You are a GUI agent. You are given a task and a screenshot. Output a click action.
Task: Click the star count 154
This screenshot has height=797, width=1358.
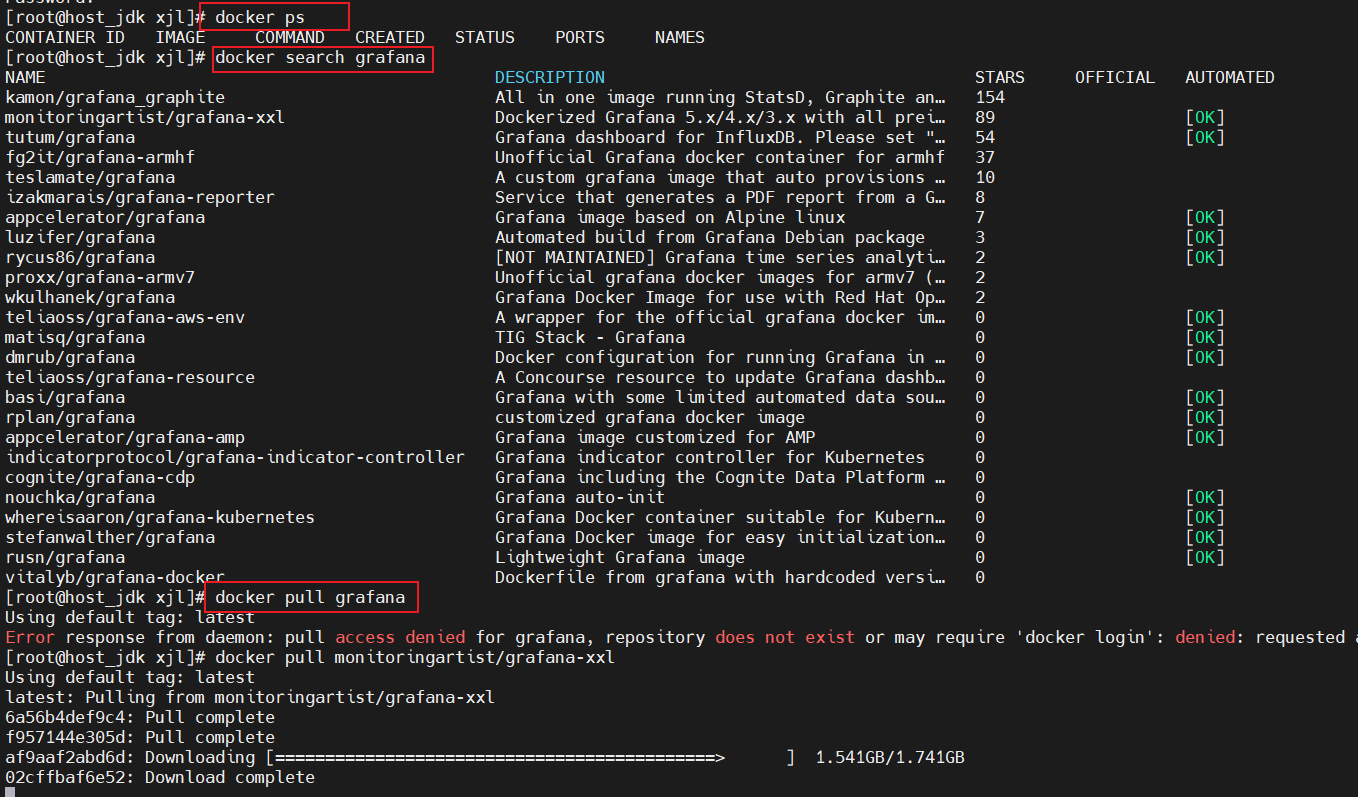tap(990, 97)
